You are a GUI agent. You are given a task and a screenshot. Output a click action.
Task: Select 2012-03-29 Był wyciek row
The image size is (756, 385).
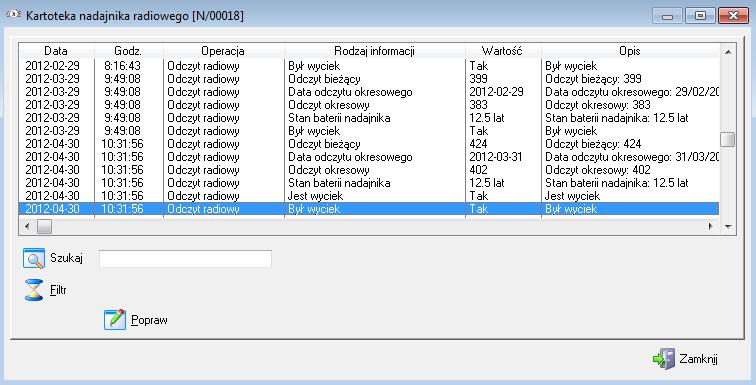point(369,131)
